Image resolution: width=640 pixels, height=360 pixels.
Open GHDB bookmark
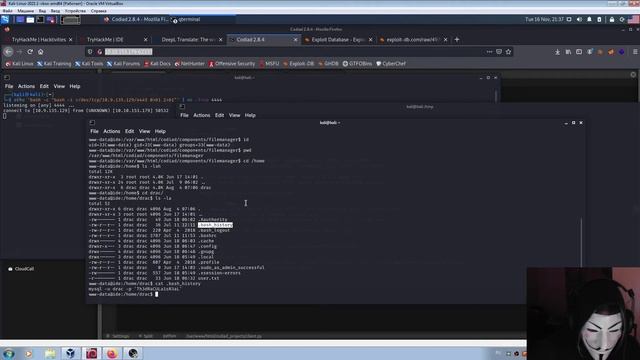328,64
